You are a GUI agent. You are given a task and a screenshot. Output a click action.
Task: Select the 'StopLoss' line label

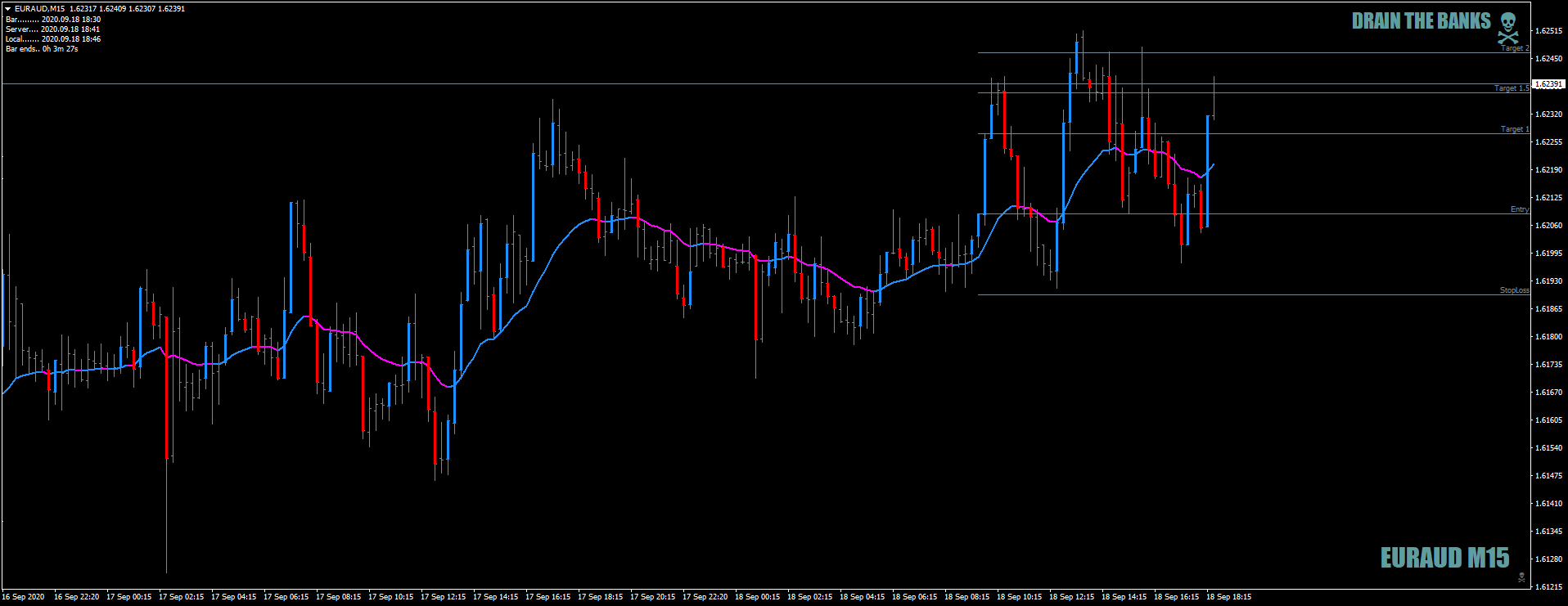[x=1515, y=290]
